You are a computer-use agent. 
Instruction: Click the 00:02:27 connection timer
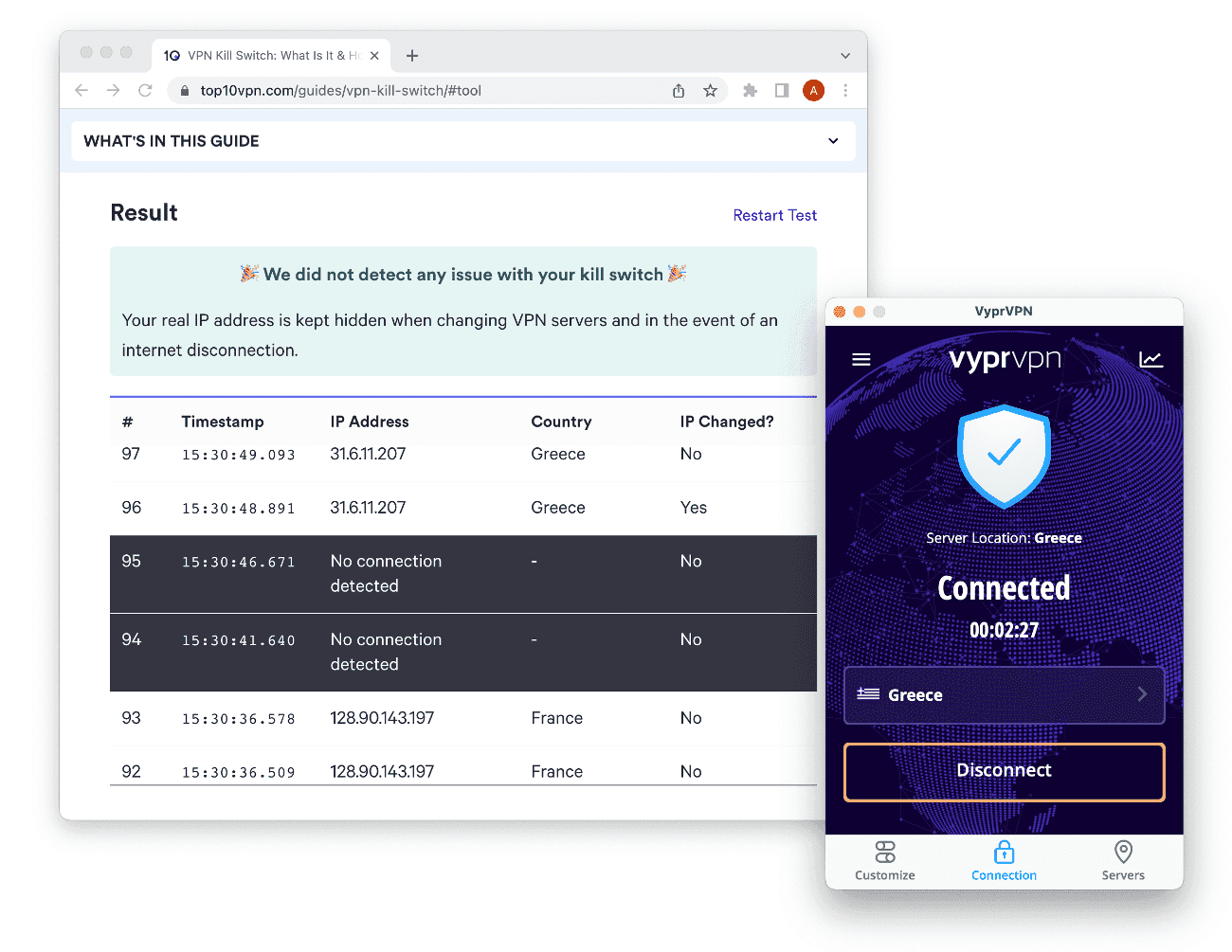[1004, 630]
